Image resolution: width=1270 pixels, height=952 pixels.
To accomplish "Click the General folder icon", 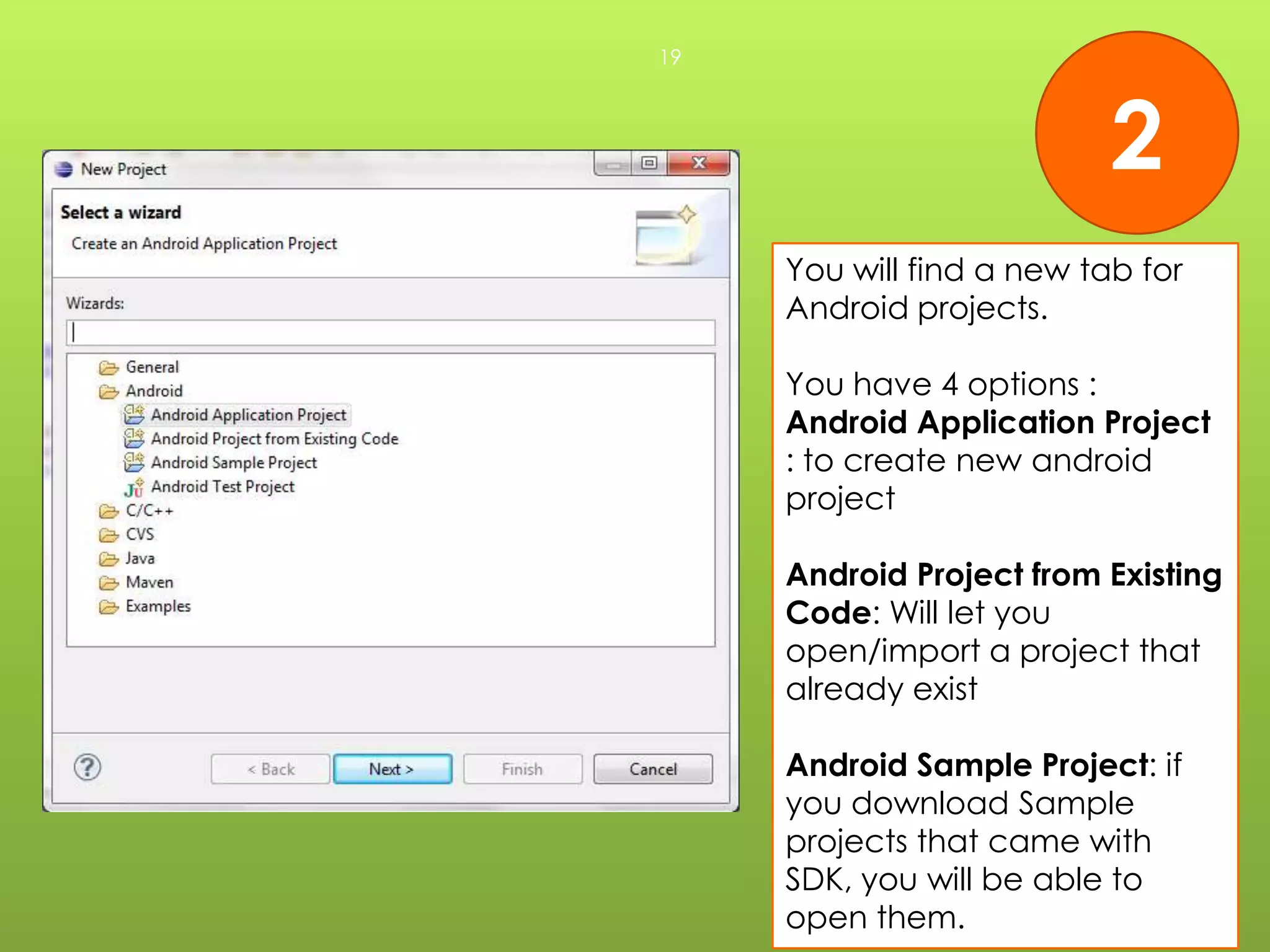I will (x=109, y=368).
